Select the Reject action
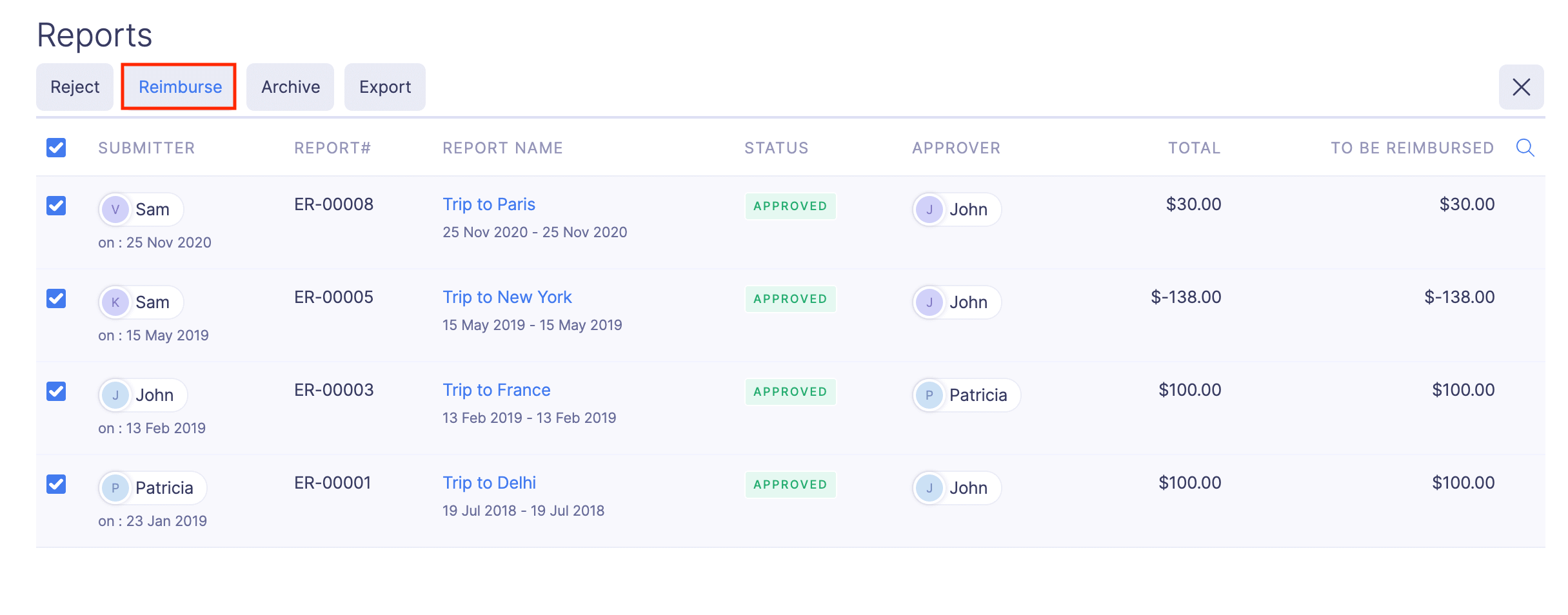Viewport: 1568px width, 615px height. pyautogui.click(x=74, y=86)
